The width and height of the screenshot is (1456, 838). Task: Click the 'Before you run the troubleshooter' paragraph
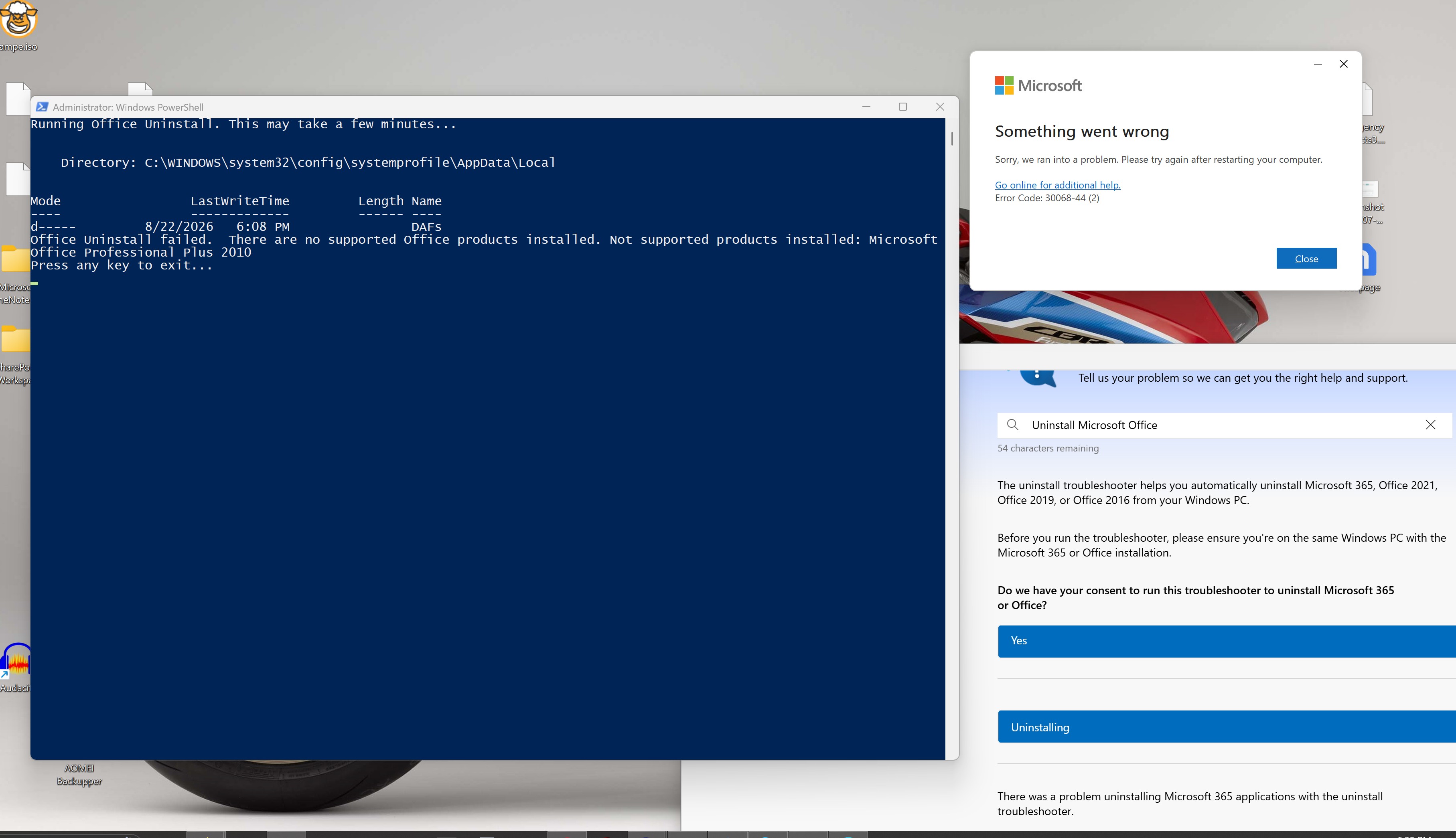pos(1222,545)
